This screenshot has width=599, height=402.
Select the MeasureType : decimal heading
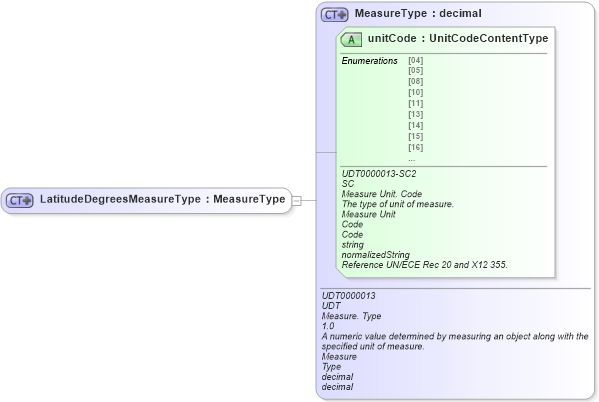(418, 13)
